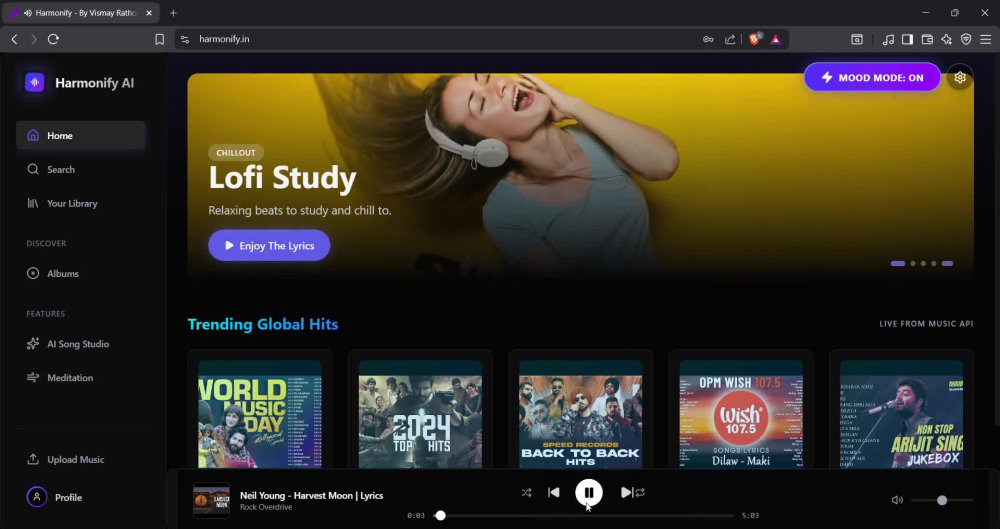Select the first carousel indicator dot
1000x529 pixels.
click(x=897, y=263)
